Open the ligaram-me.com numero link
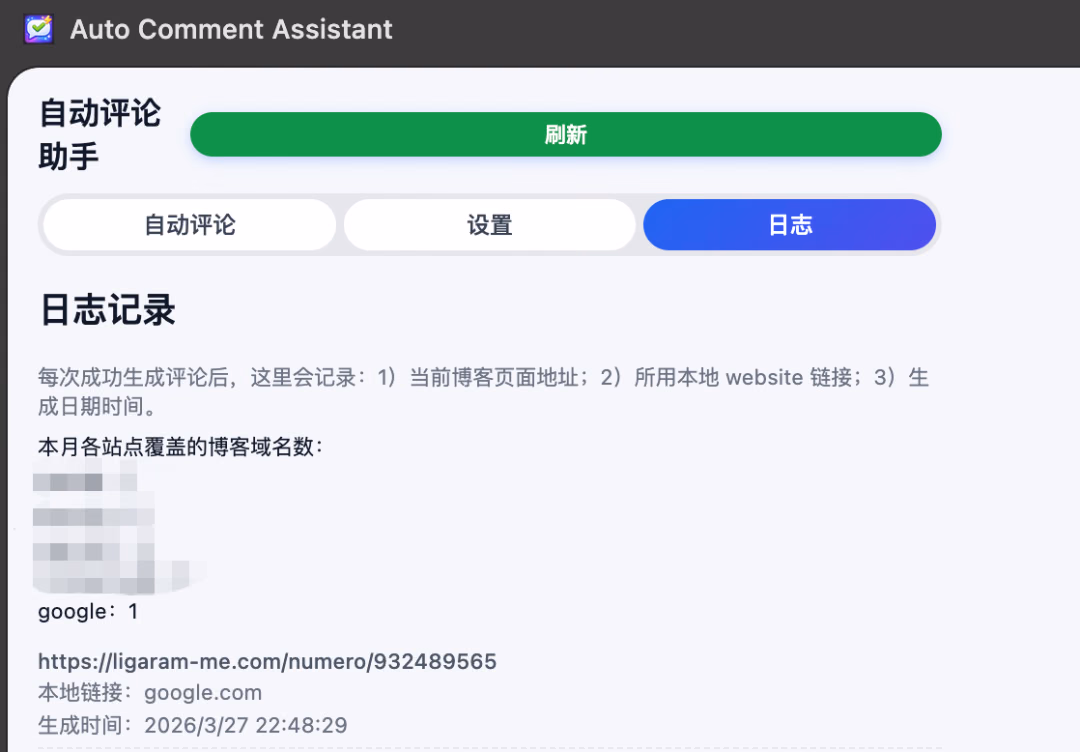 [x=267, y=661]
